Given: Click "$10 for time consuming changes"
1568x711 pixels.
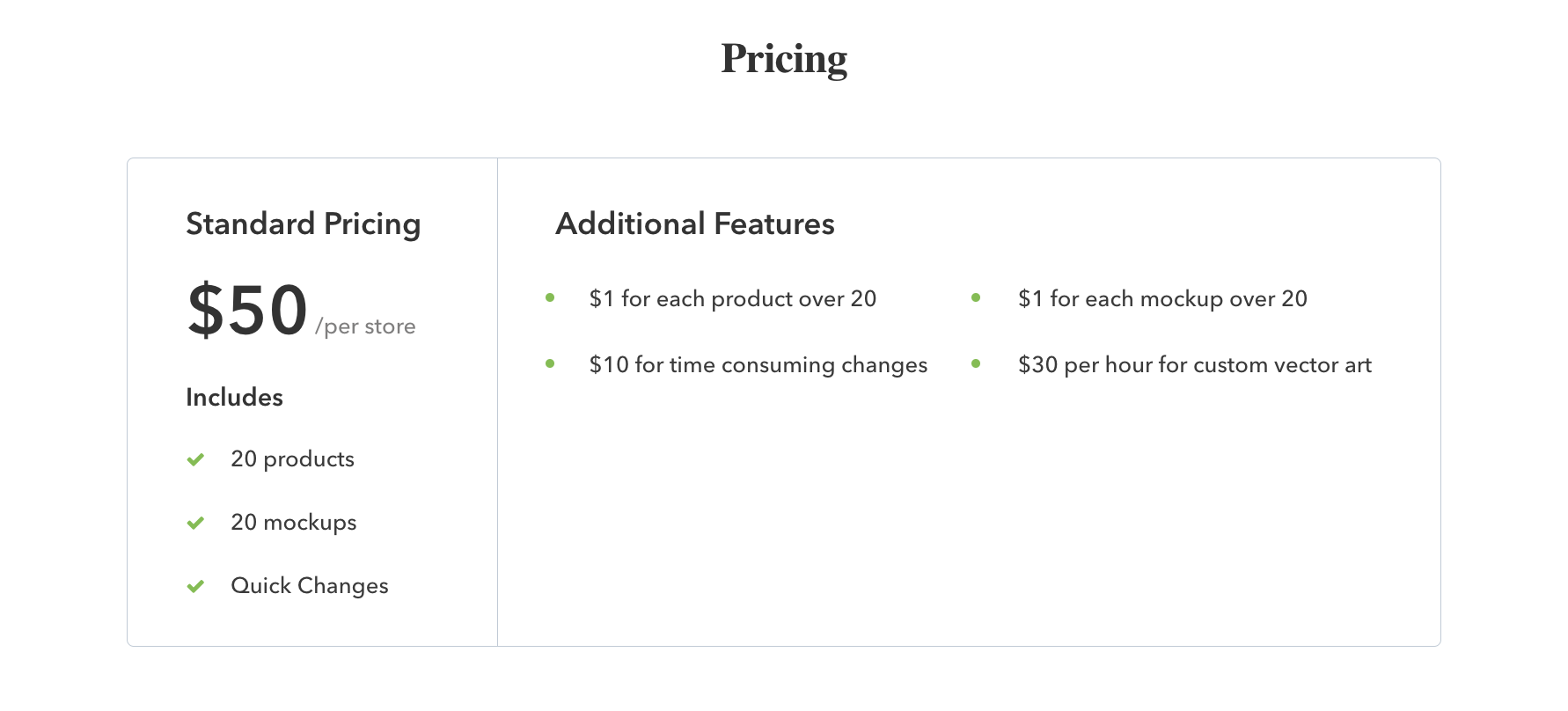Looking at the screenshot, I should [758, 364].
